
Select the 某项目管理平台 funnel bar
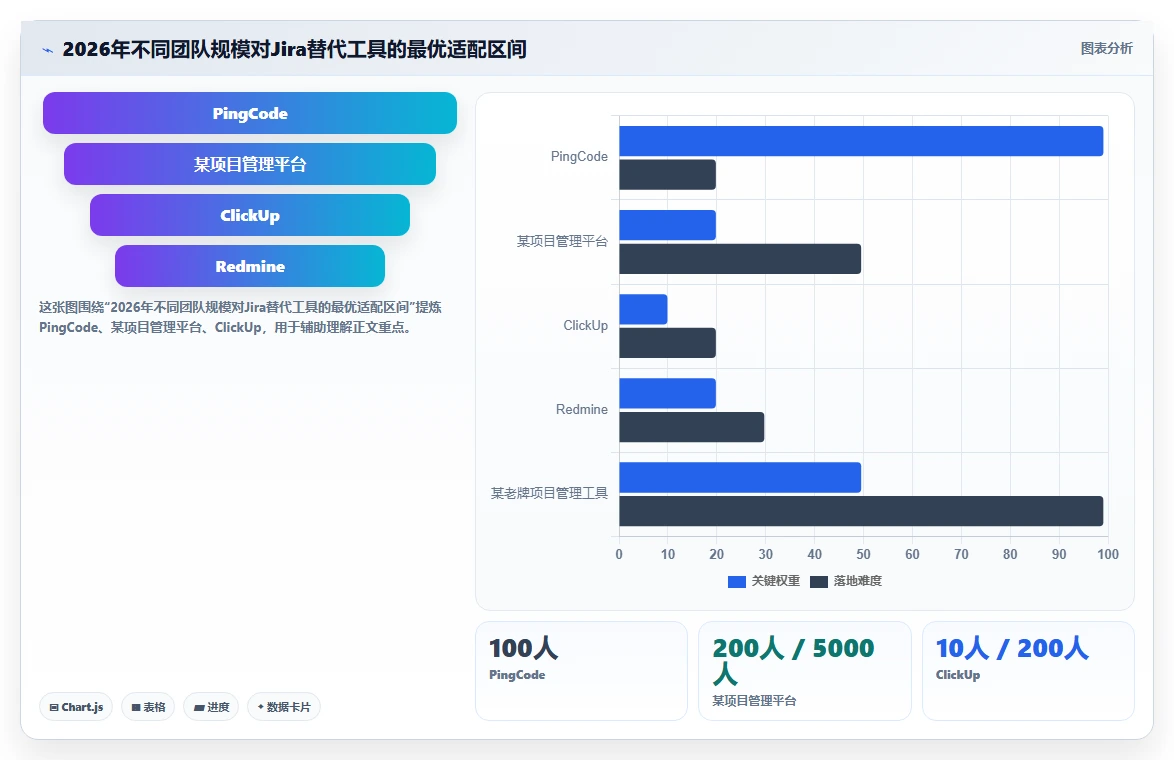pyautogui.click(x=250, y=164)
